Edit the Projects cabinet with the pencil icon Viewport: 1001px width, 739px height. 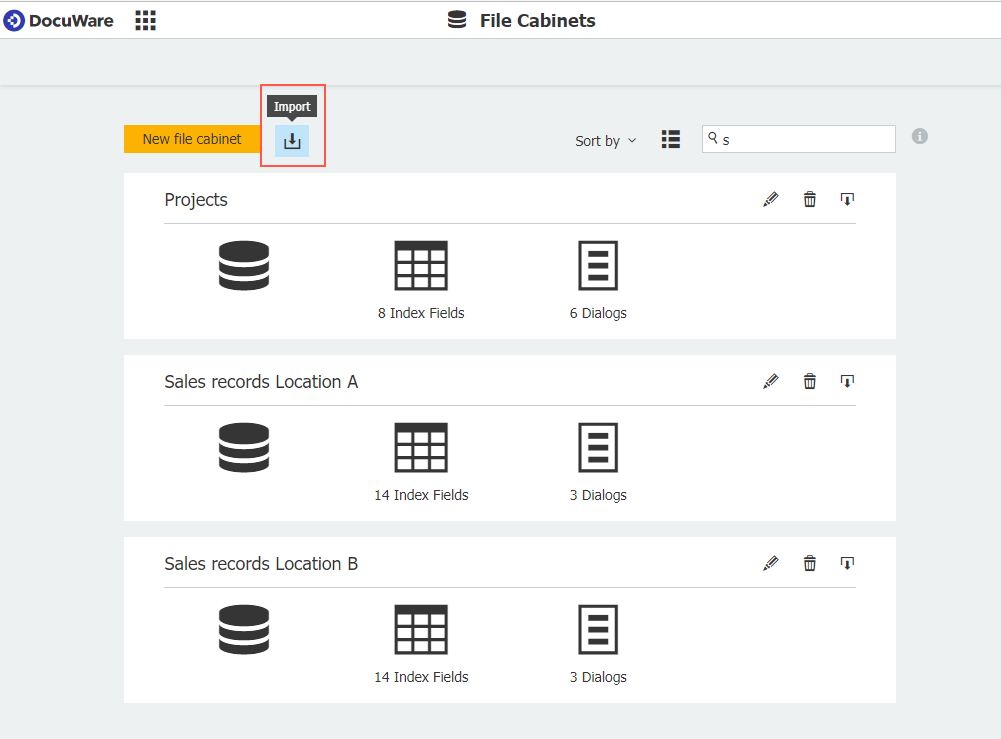pyautogui.click(x=770, y=199)
